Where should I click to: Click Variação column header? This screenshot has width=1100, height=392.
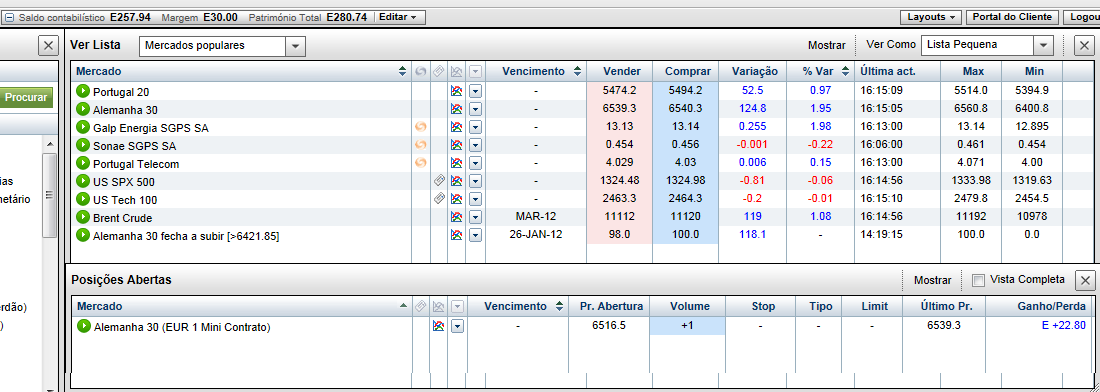click(754, 71)
